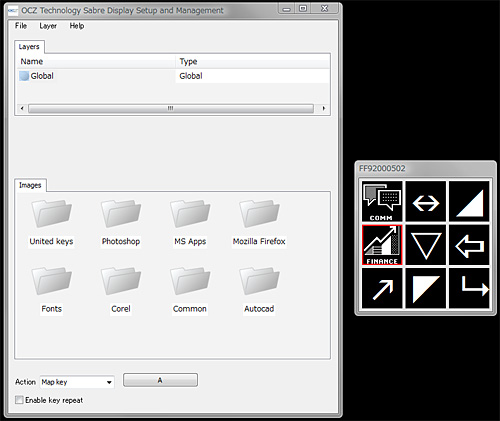Open the United keys folder

pos(51,223)
